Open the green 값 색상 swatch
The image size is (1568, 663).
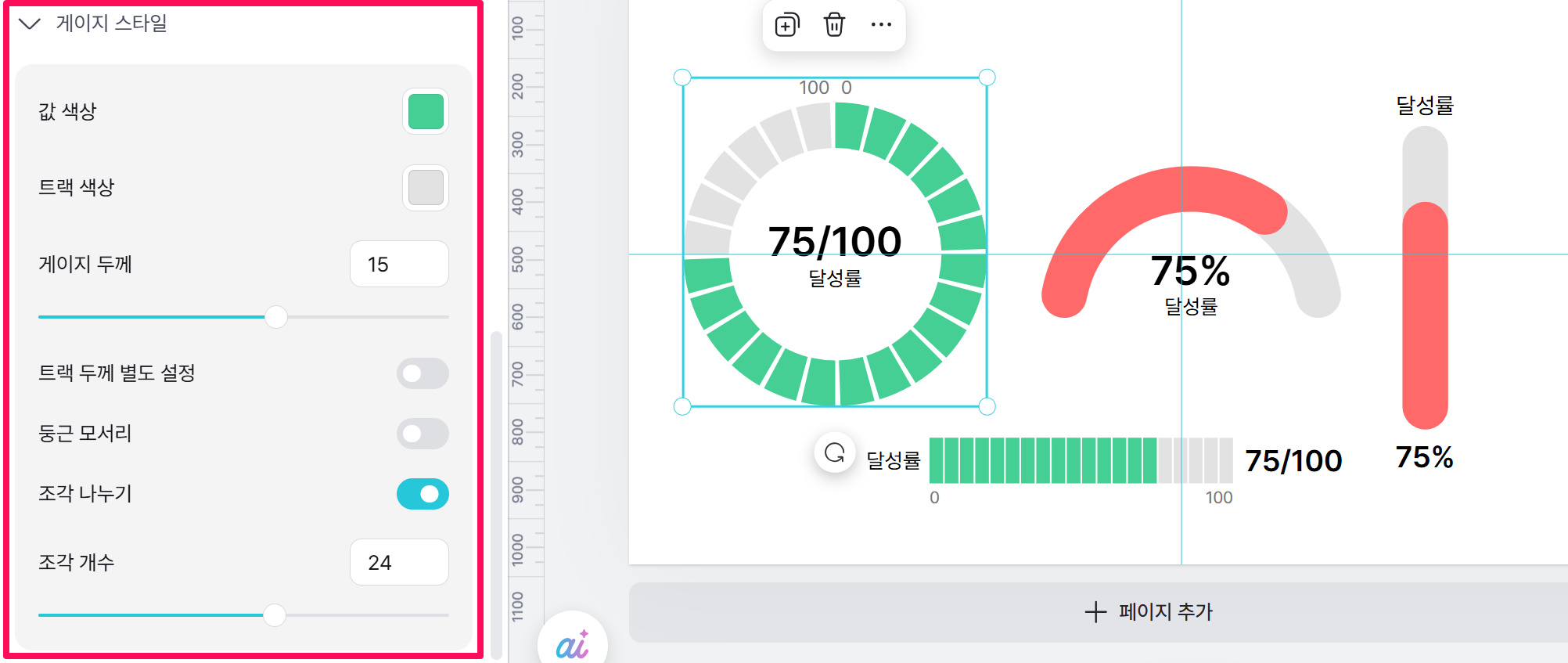pyautogui.click(x=426, y=111)
